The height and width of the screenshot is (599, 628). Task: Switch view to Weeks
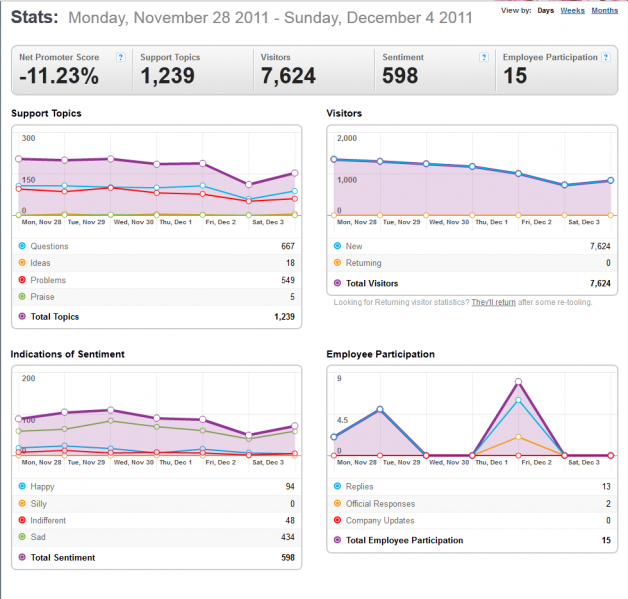click(572, 10)
